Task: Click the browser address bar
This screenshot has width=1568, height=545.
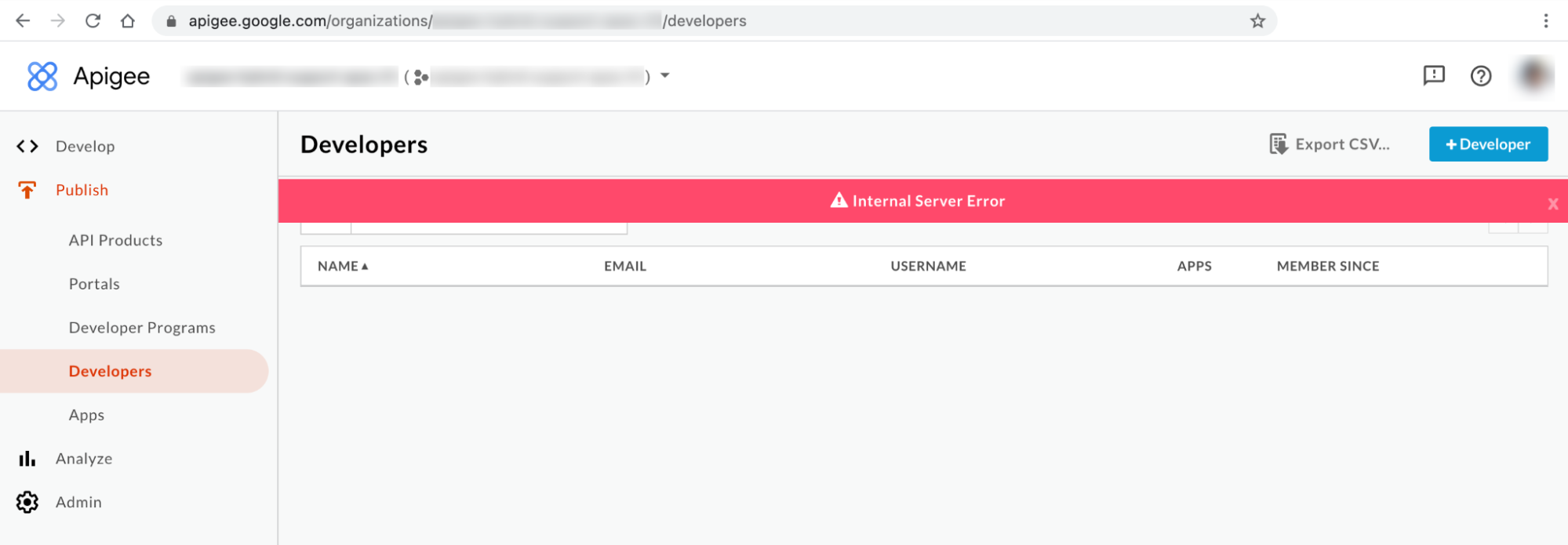Action: point(706,21)
